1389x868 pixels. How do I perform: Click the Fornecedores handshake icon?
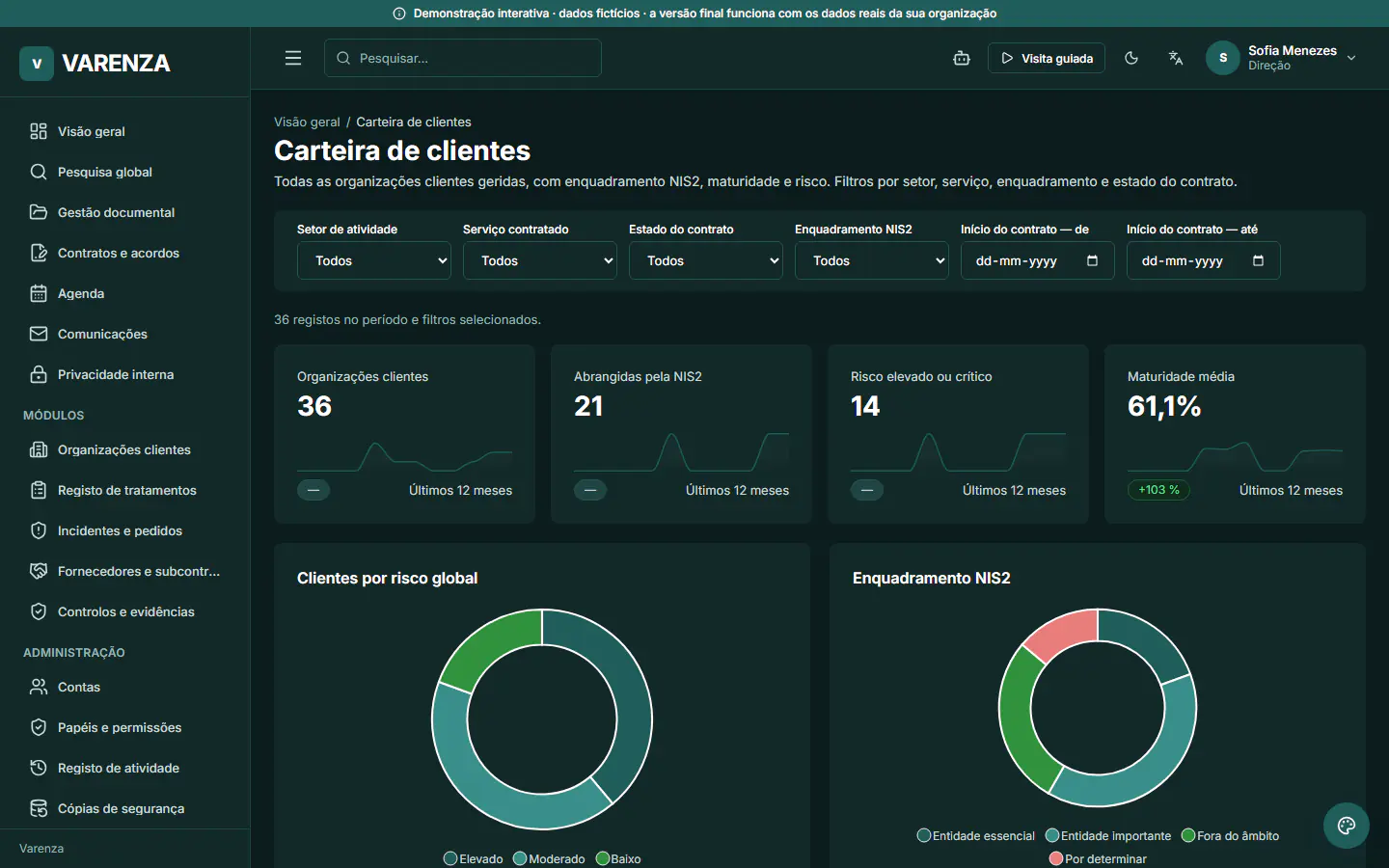(39, 571)
